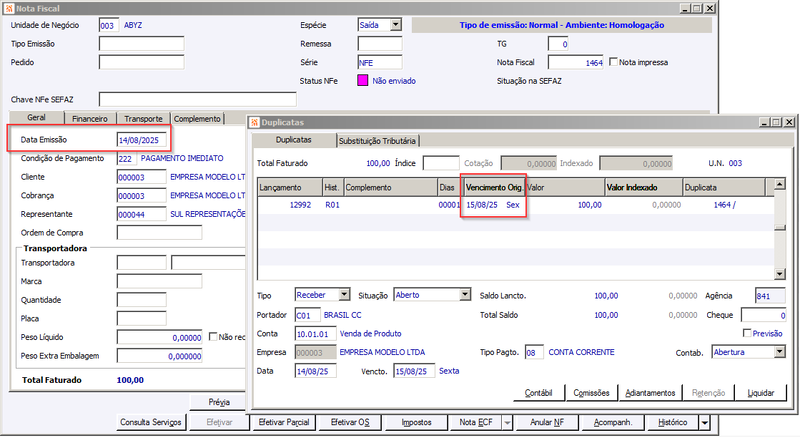This screenshot has height=438, width=800.
Task: Click the Comissões button
Action: 591,393
